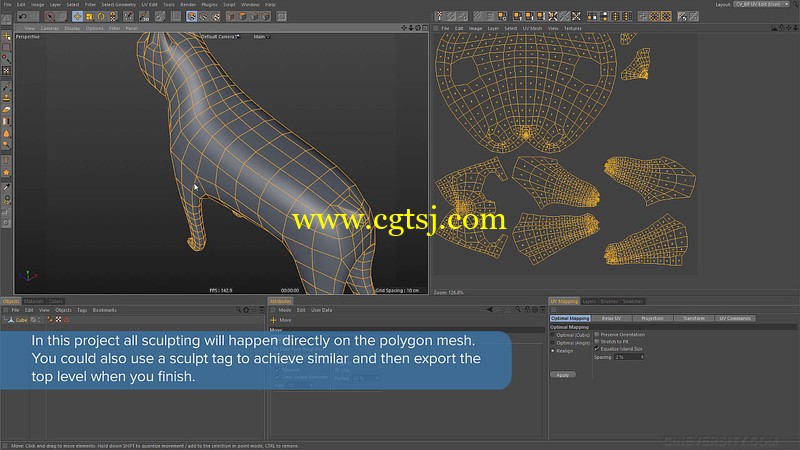Click the home icon in Objects manager
The image size is (800, 450).
pyautogui.click(x=246, y=310)
